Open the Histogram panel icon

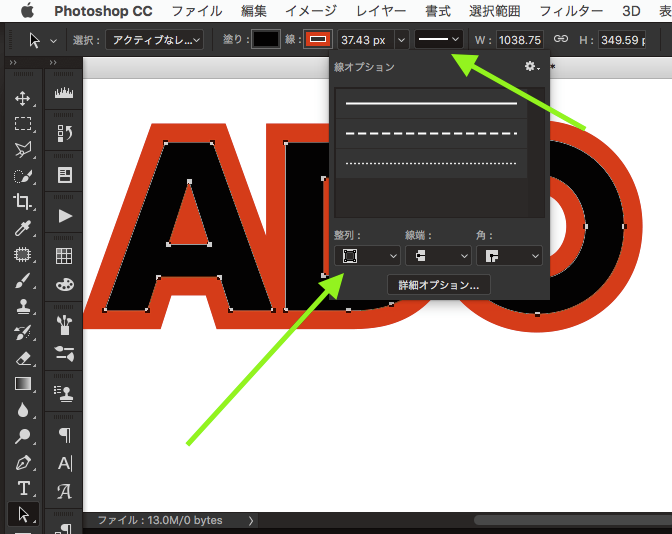[64, 92]
